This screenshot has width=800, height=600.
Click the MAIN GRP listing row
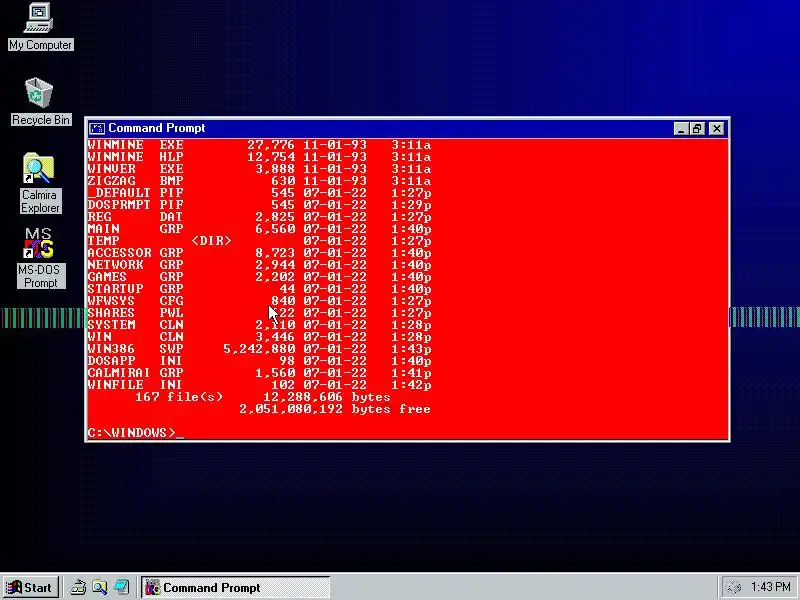[259, 229]
